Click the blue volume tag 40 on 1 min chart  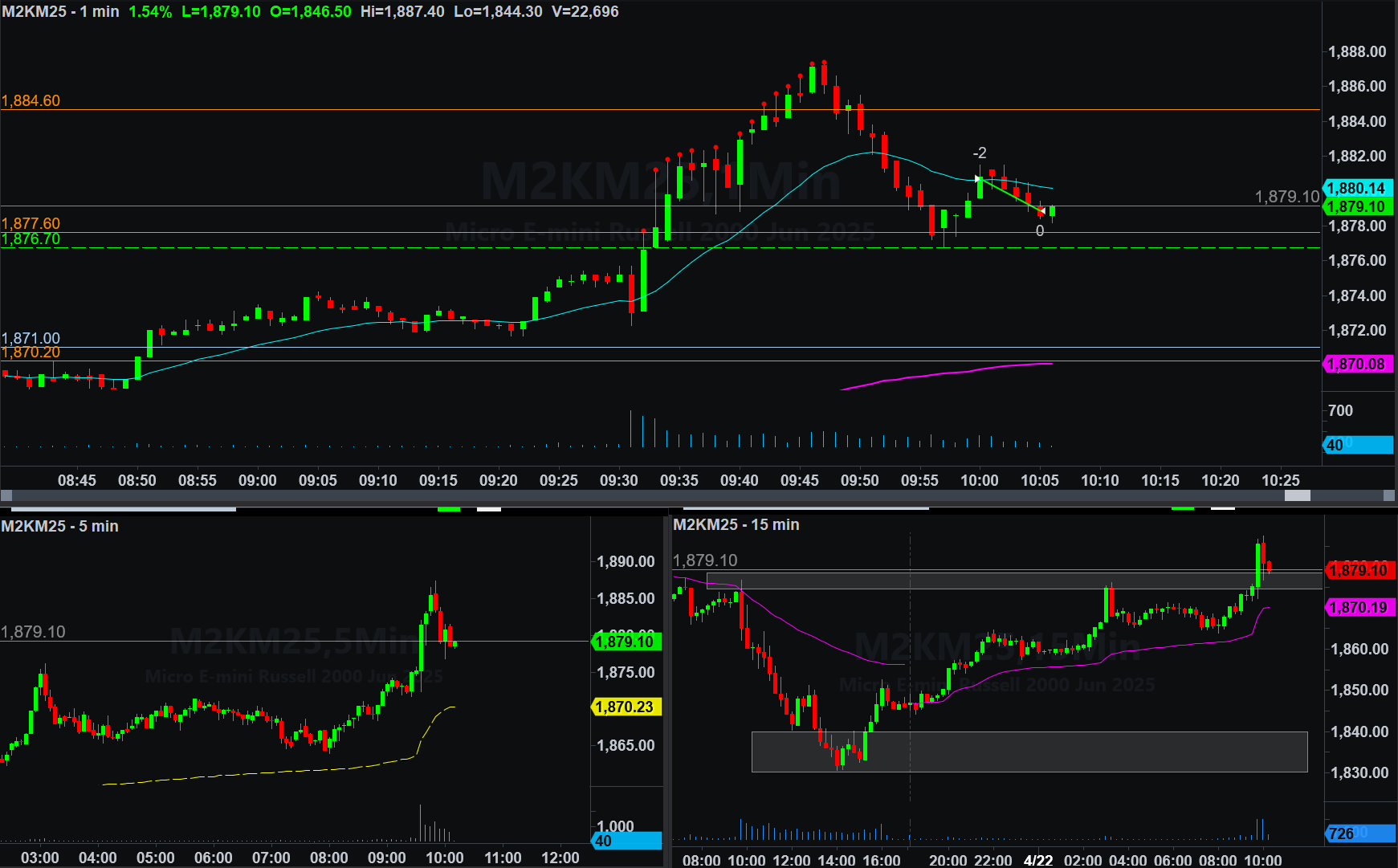[x=1356, y=445]
